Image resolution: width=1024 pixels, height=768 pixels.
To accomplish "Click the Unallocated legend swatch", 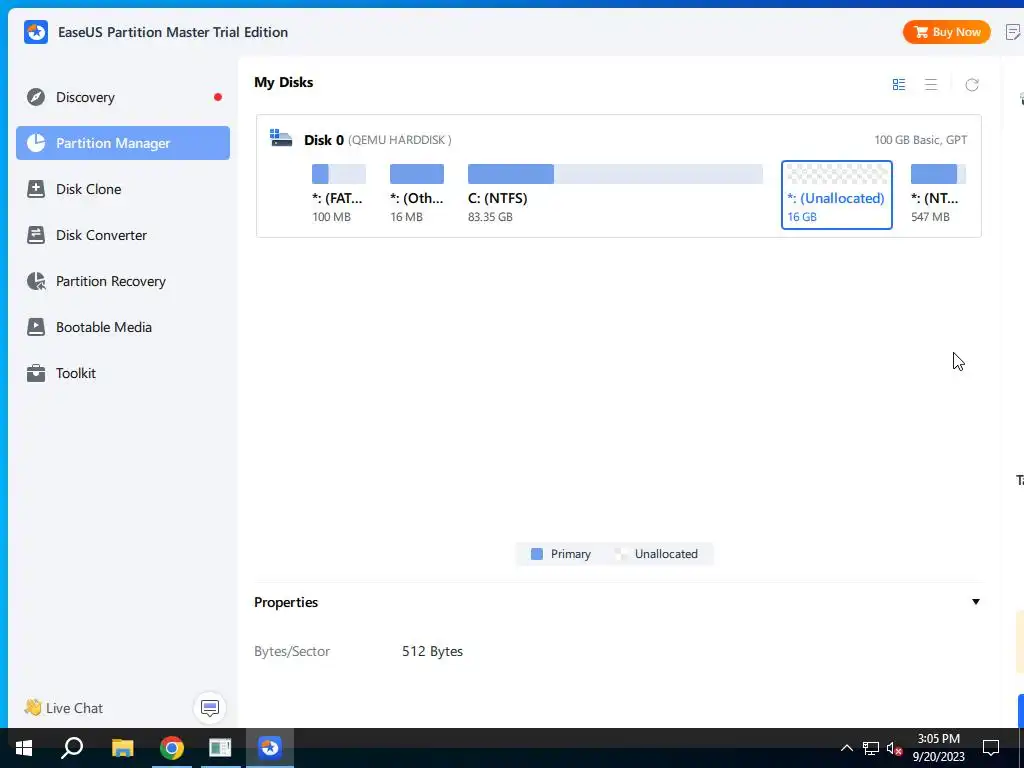I will click(x=621, y=554).
